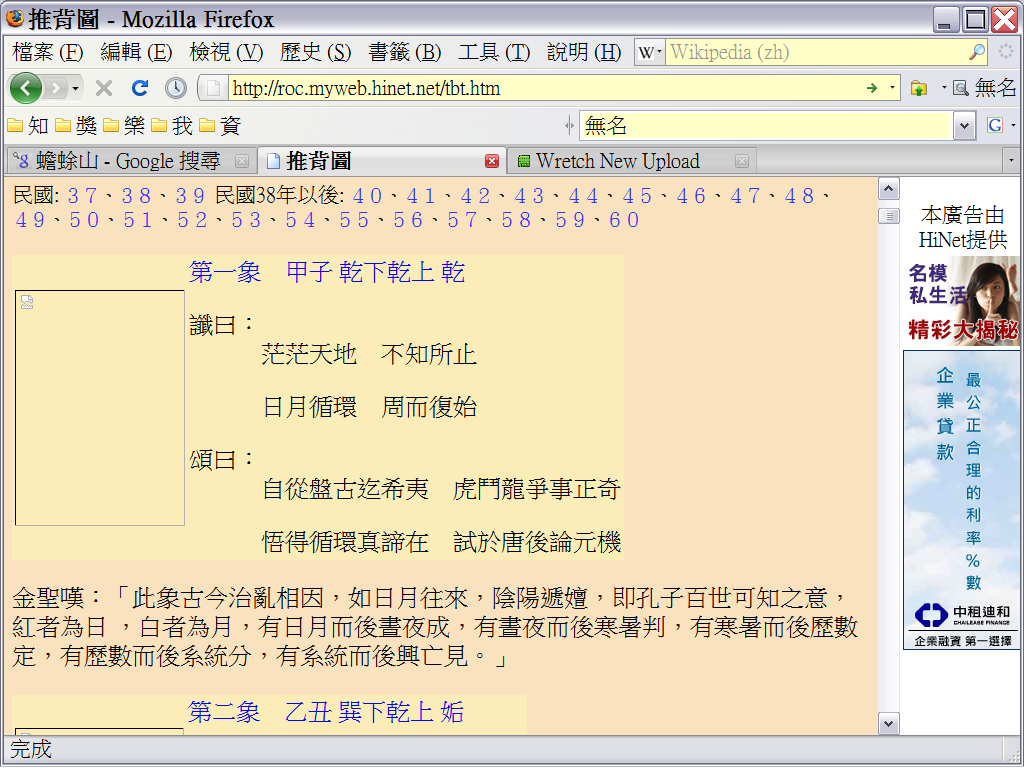The height and width of the screenshot is (768, 1024).
Task: Click the Stop loading X icon
Action: pos(104,88)
